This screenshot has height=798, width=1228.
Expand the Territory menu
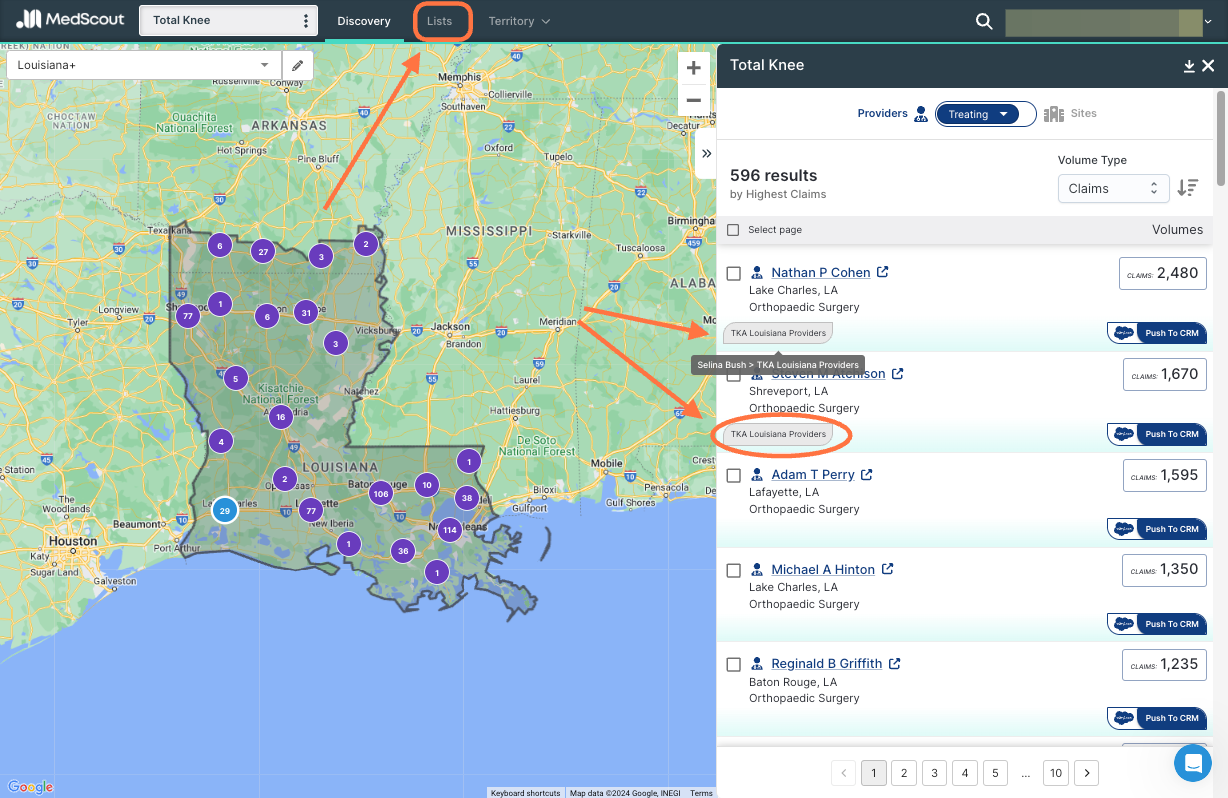tap(519, 21)
